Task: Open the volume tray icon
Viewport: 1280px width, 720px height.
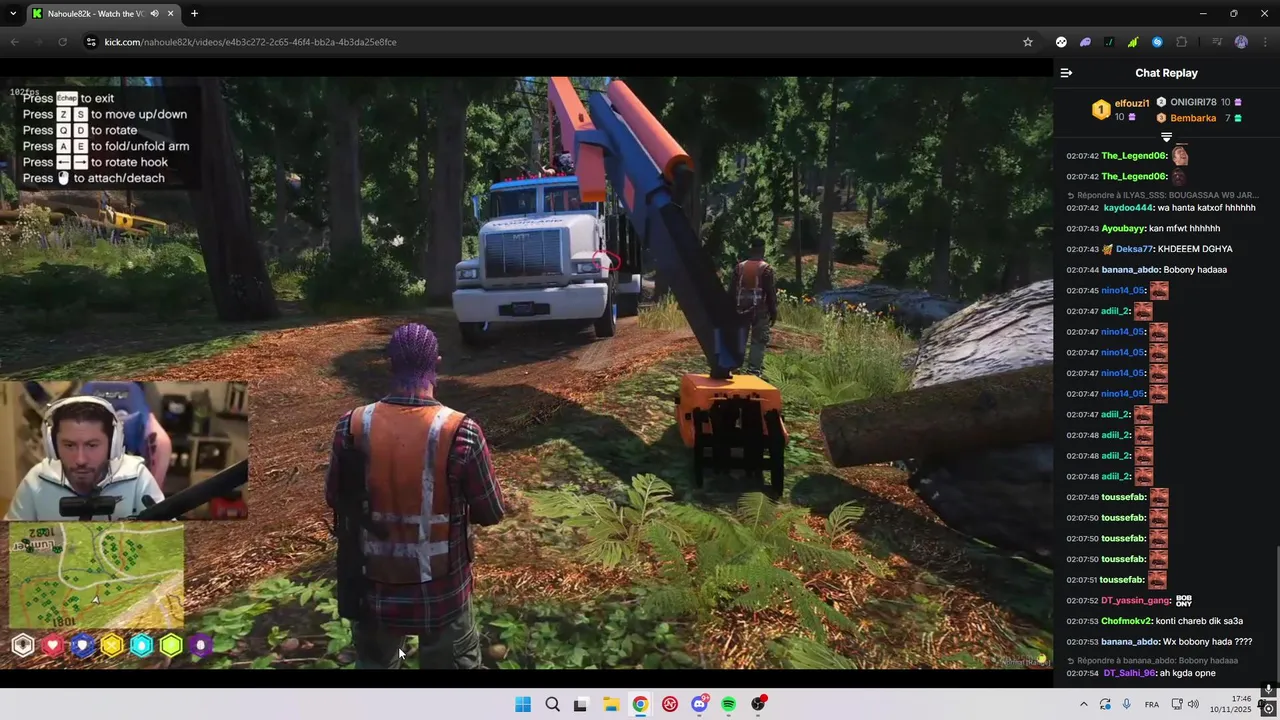Action: pyautogui.click(x=1193, y=704)
